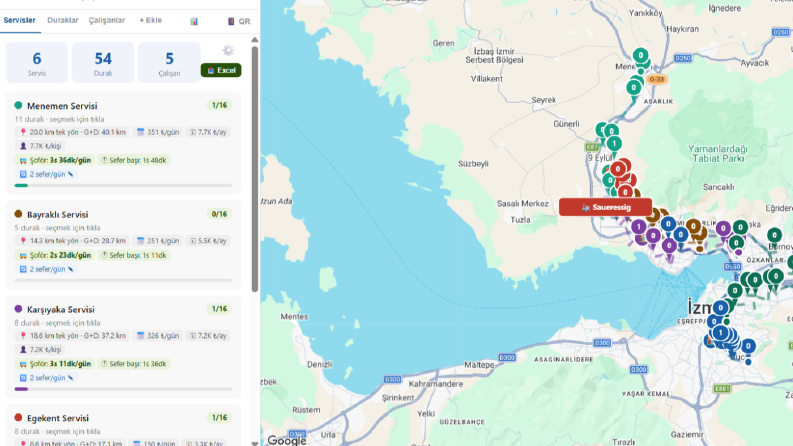The image size is (793, 446).
Task: Click purple pin numbered 1 below Saueressig
Action: [x=639, y=227]
